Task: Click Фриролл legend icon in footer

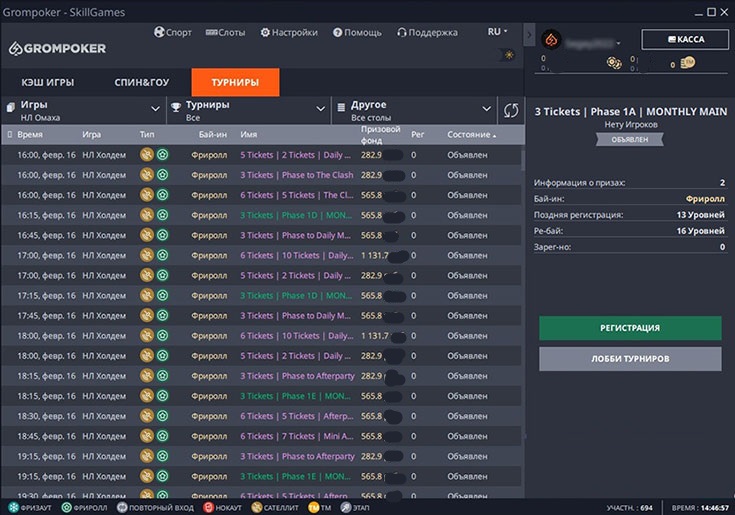Action: (x=67, y=508)
